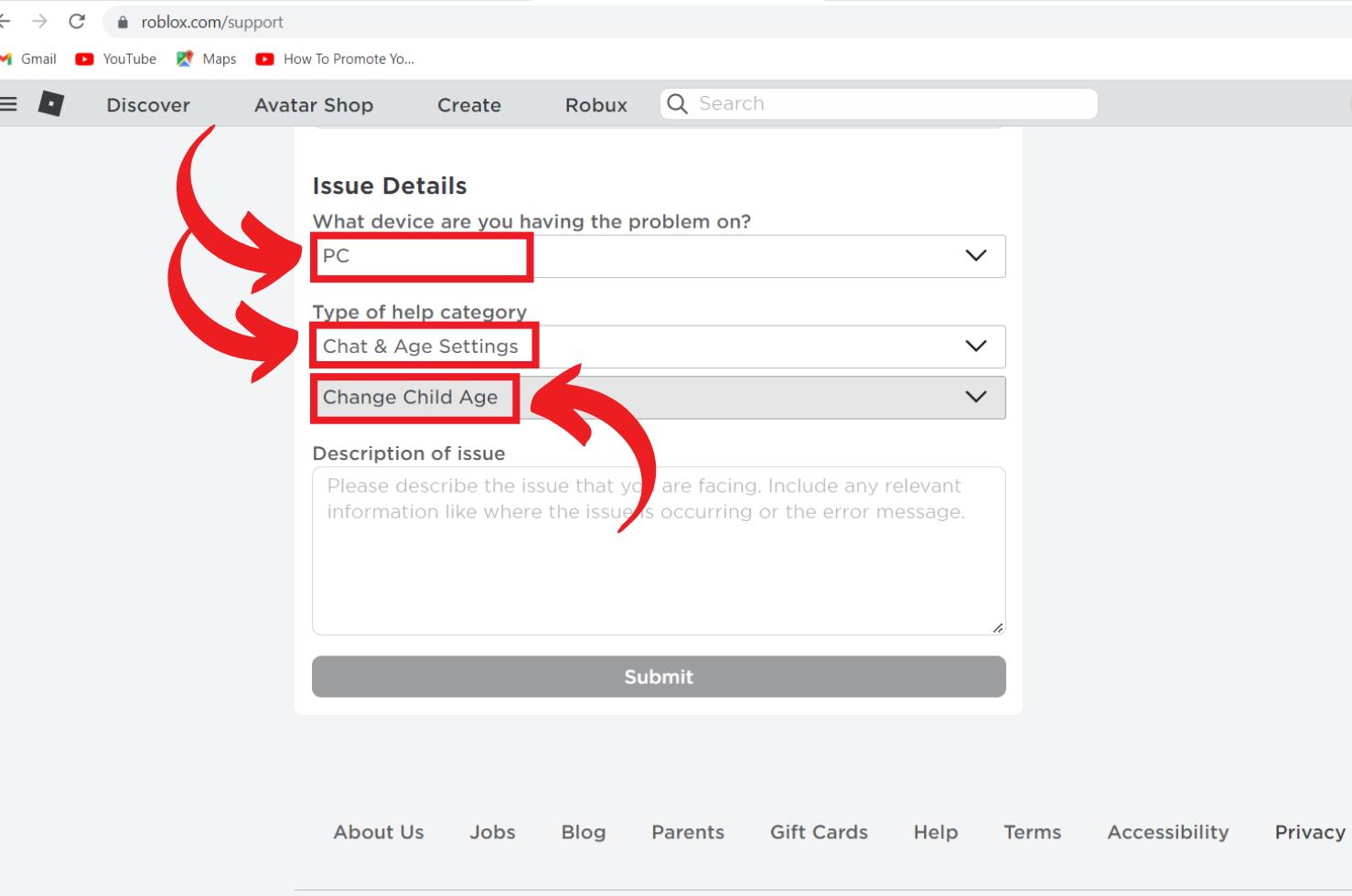
Task: Click the browser forward arrow
Action: (39, 21)
